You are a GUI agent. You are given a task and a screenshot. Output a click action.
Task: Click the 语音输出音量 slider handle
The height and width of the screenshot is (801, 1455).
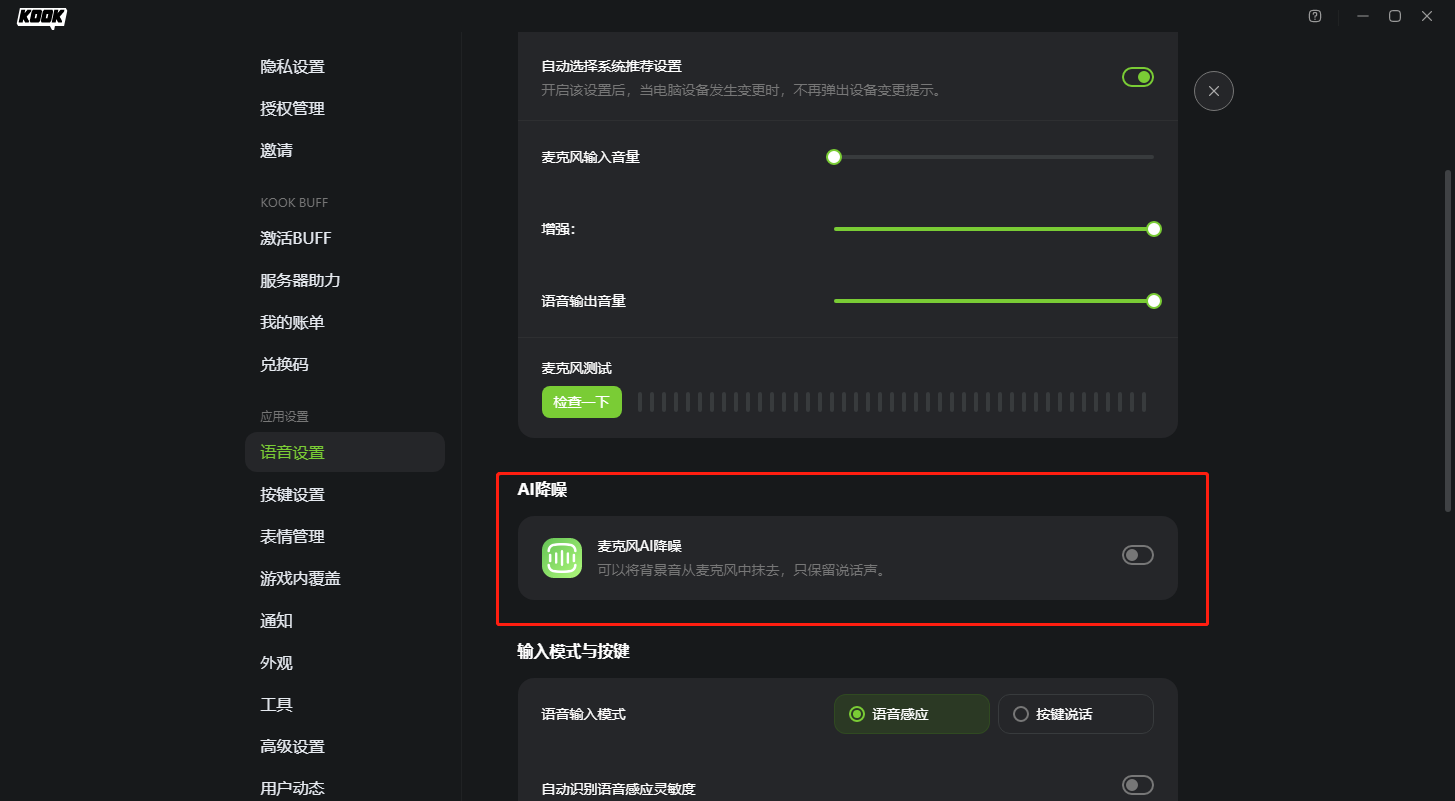1154,301
